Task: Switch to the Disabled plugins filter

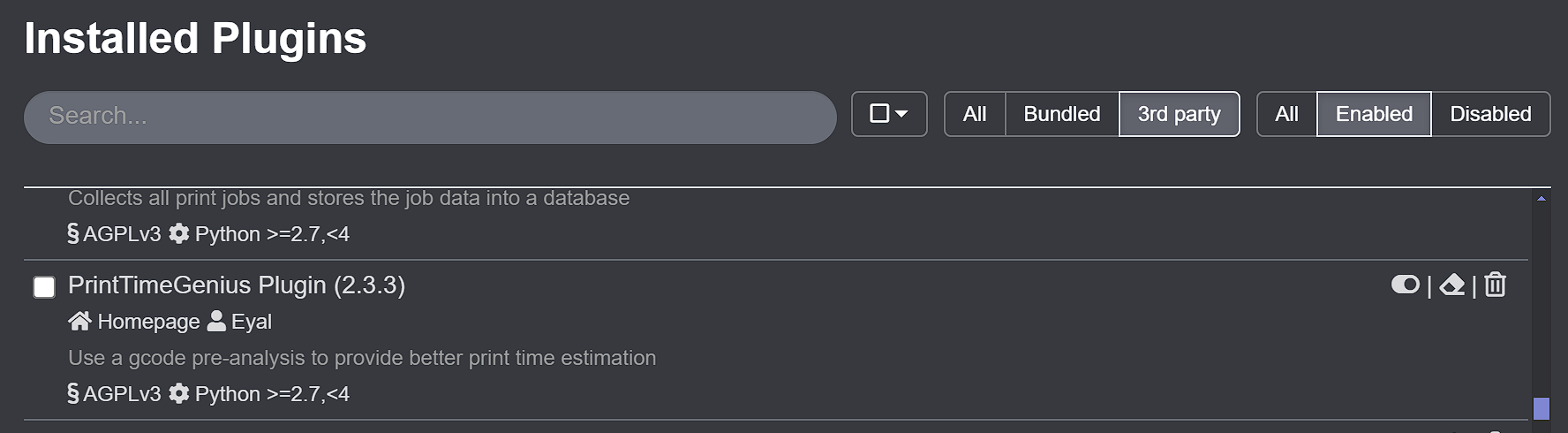Action: coord(1490,114)
